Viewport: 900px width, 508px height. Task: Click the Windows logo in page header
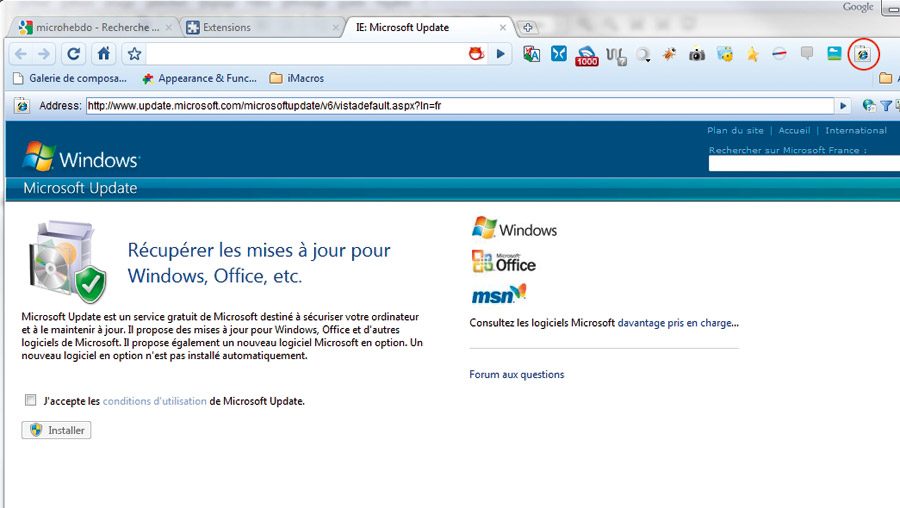tap(82, 157)
